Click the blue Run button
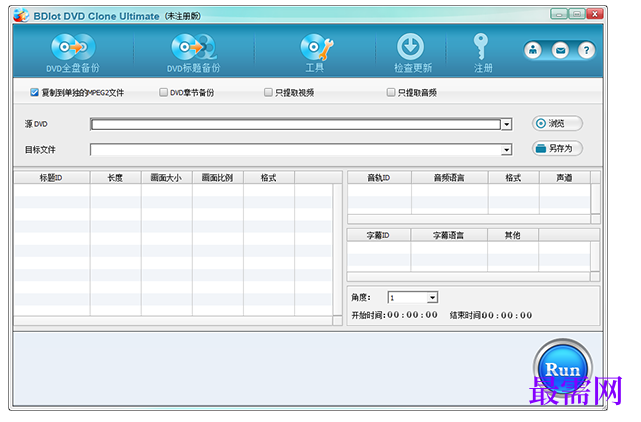 coord(563,369)
